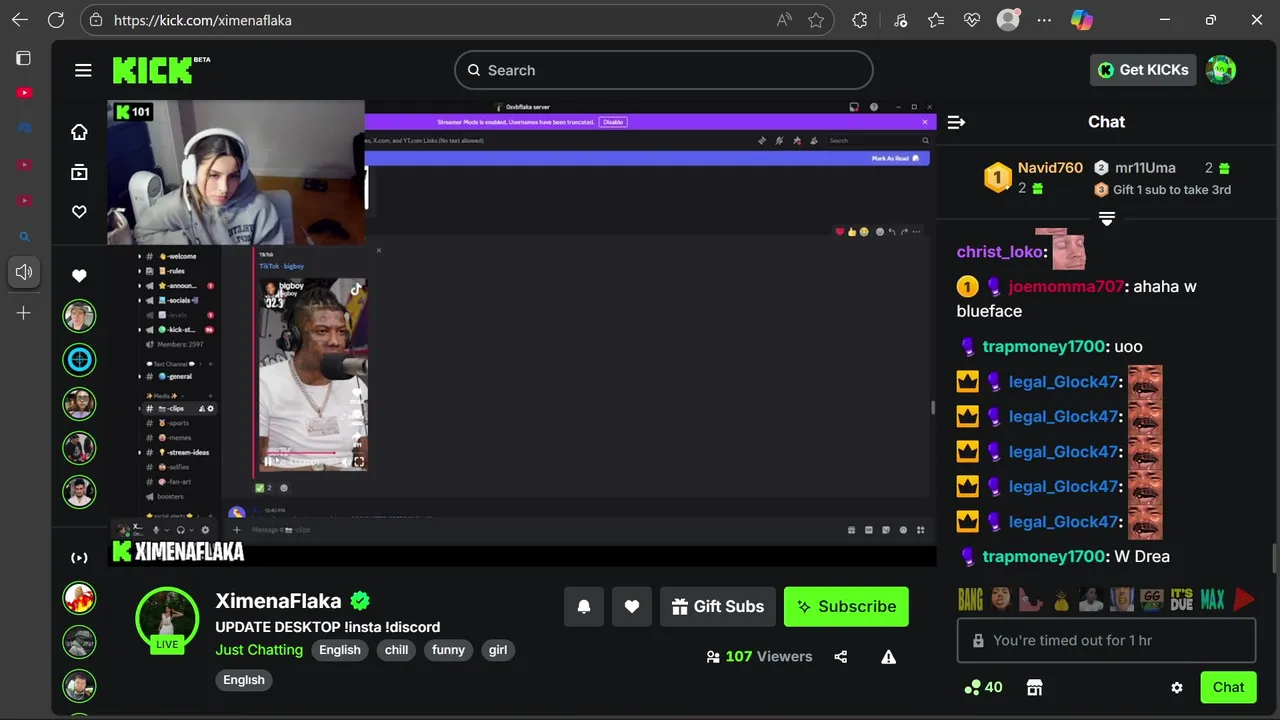Add this page to favorites star
1280x720 pixels.
[x=816, y=20]
